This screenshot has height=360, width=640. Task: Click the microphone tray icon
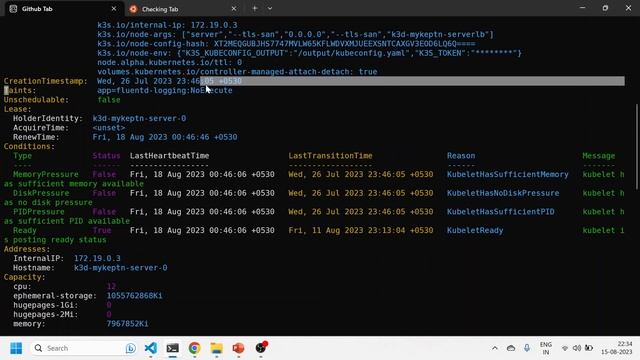527,348
